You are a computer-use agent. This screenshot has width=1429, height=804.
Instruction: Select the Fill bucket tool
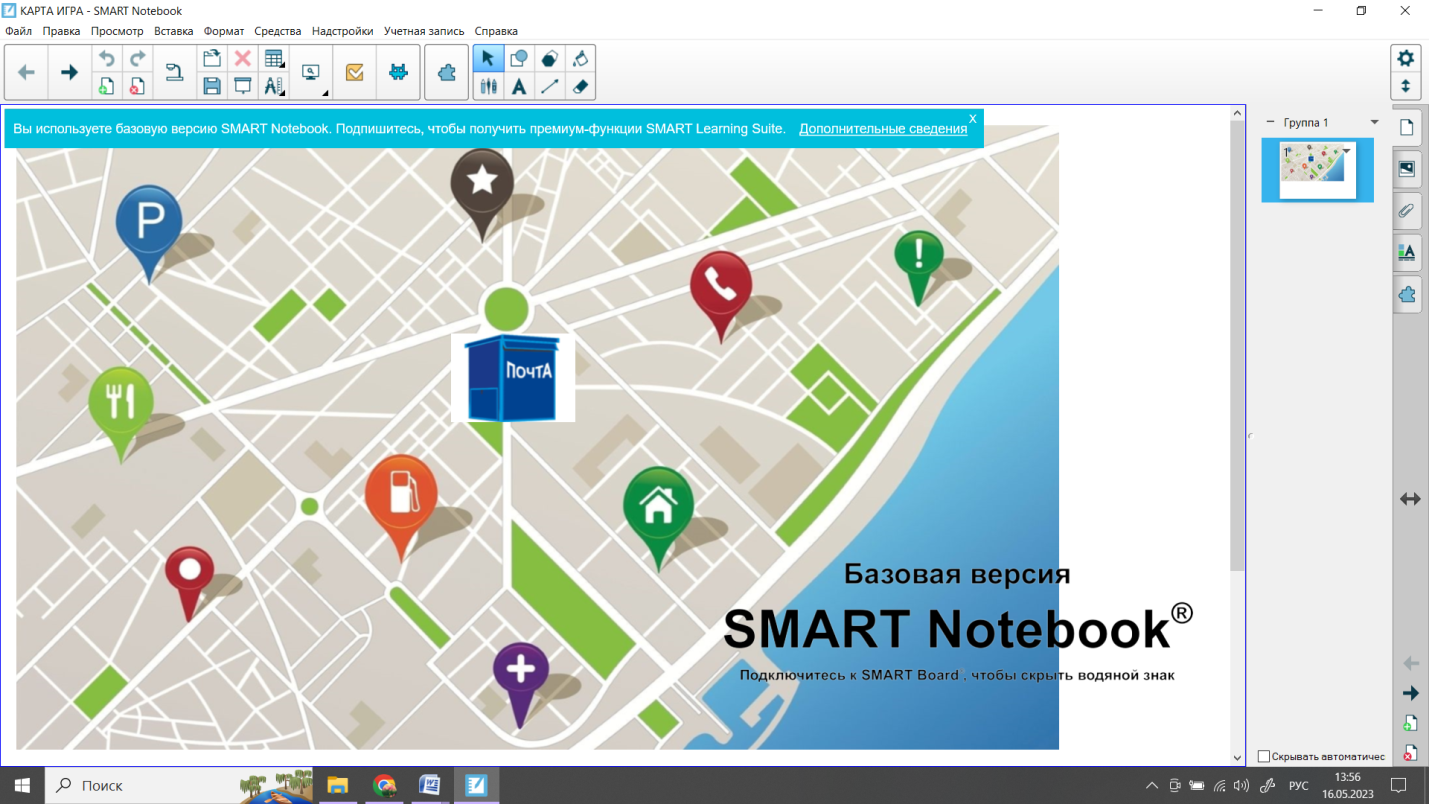coord(580,59)
